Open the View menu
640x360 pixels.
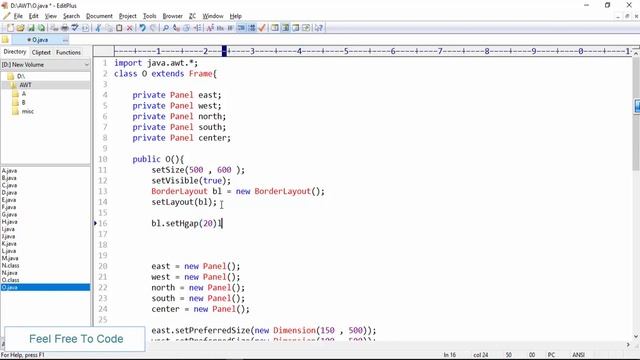(x=51, y=16)
